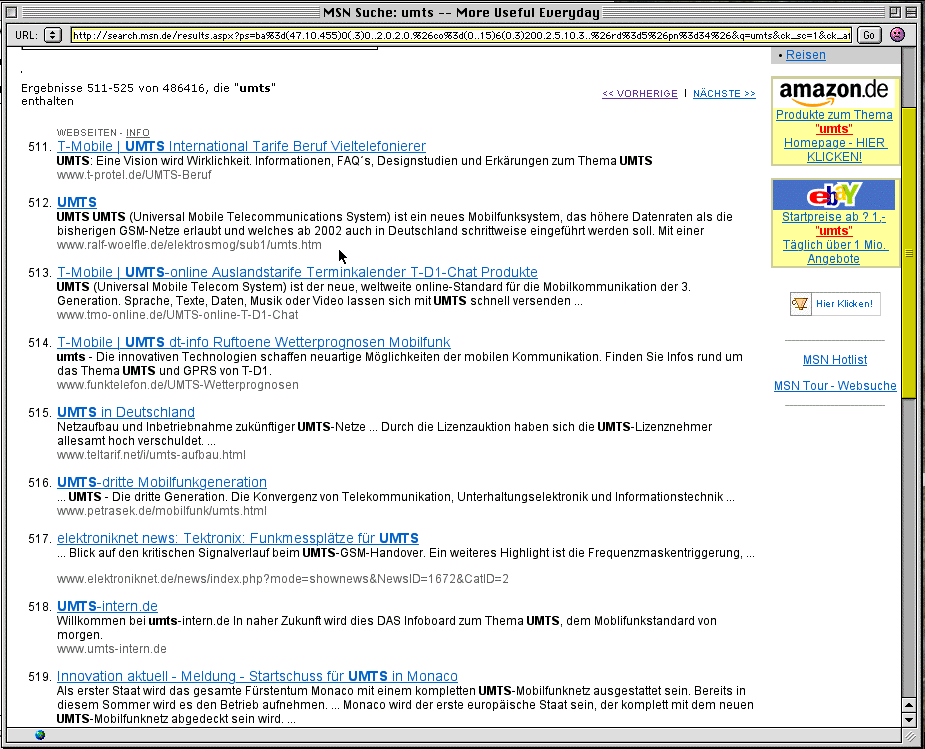Click the globe icon in the status bar
Screen dimensions: 925x749
(40, 735)
